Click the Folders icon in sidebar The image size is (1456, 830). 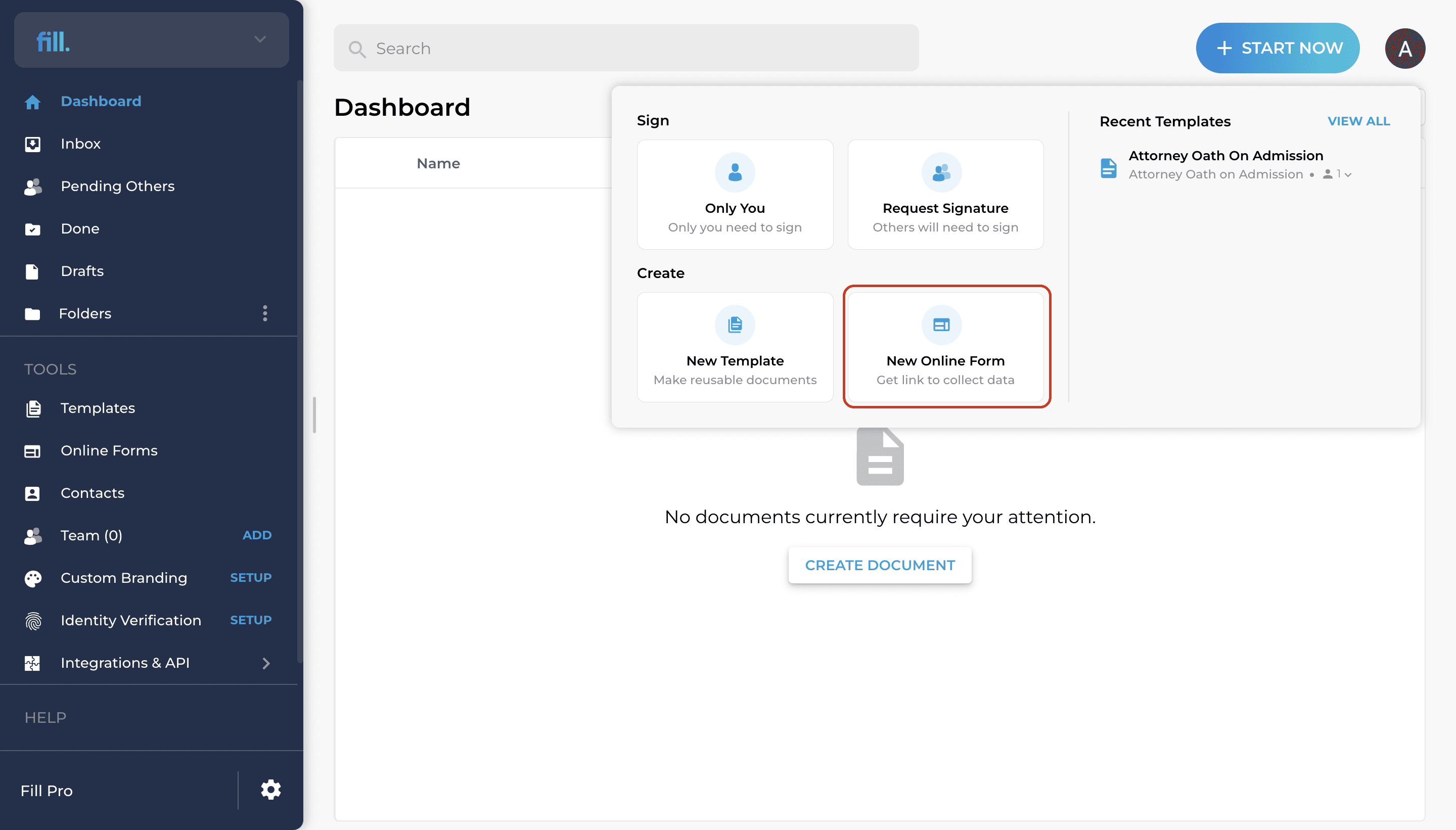32,313
